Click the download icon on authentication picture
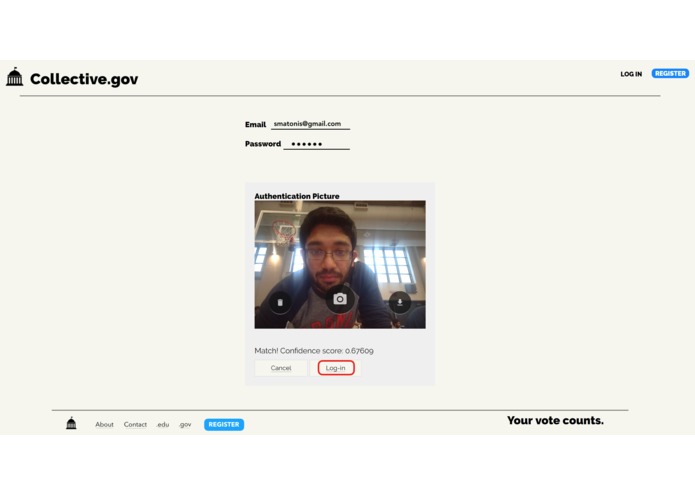 point(399,303)
